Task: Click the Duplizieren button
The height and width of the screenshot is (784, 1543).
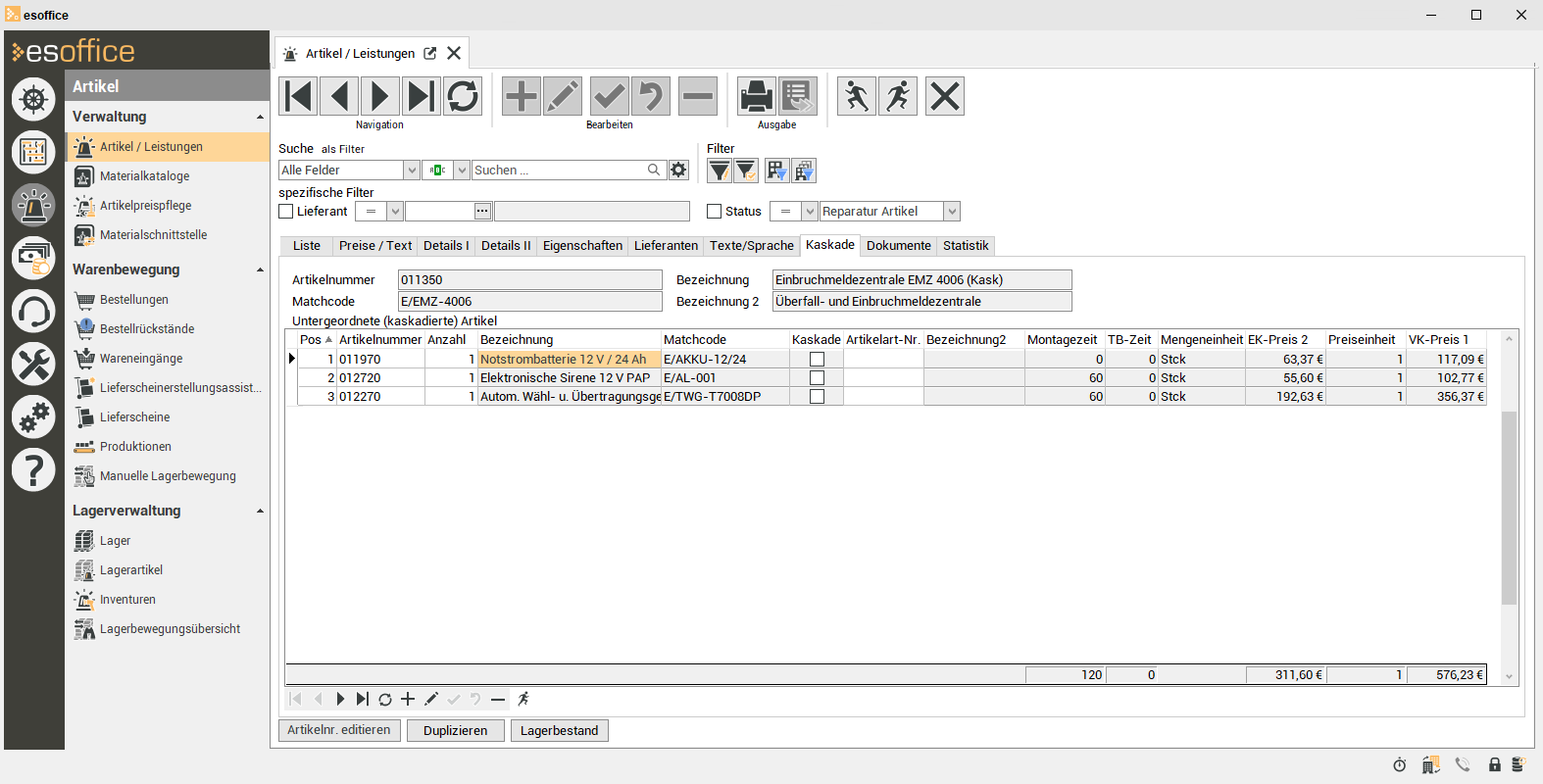Action: tap(455, 730)
